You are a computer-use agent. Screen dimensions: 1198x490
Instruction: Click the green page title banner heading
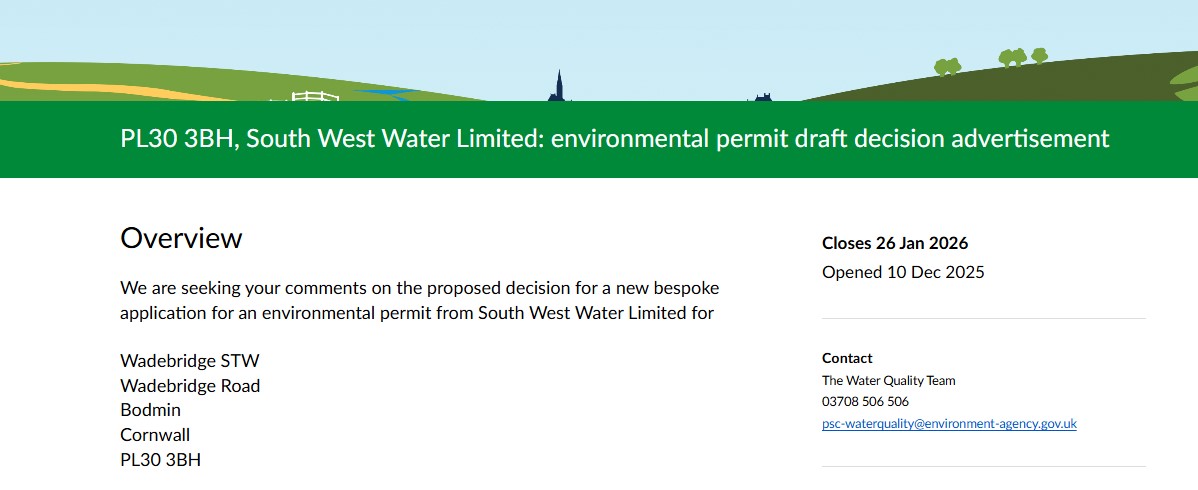(x=614, y=138)
